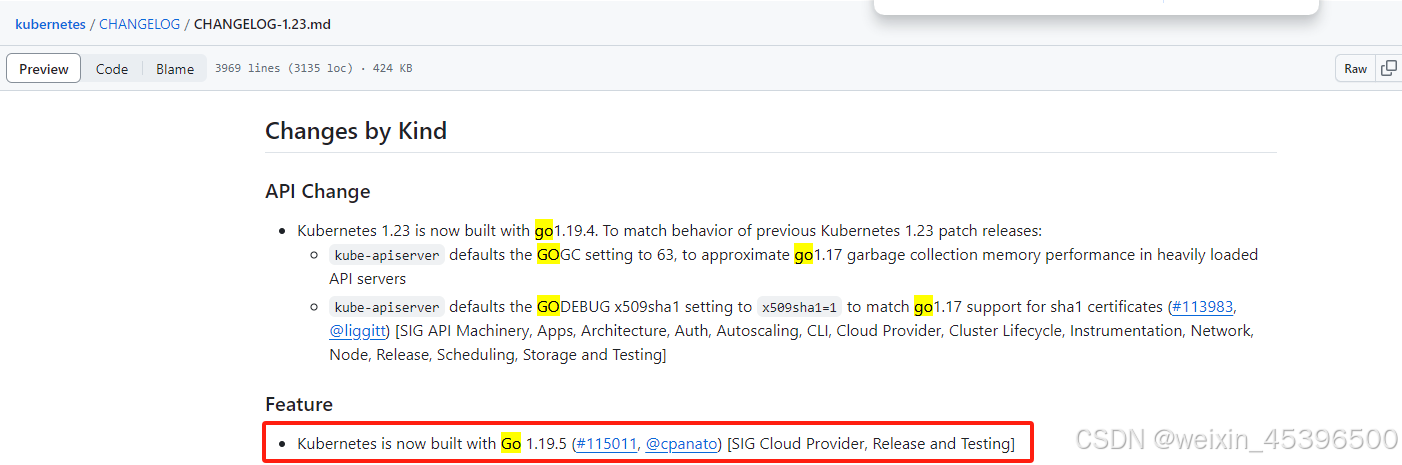Click the Changes by Kind heading

click(x=356, y=131)
